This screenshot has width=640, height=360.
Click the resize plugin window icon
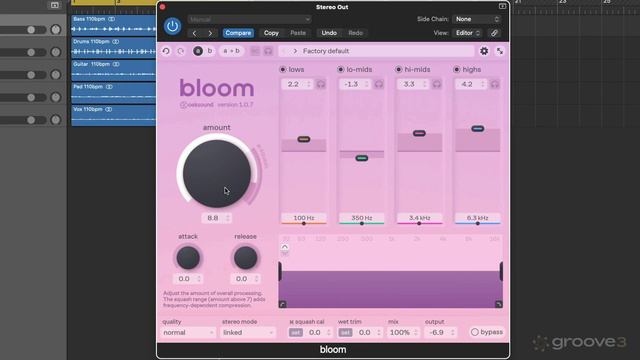[500, 51]
